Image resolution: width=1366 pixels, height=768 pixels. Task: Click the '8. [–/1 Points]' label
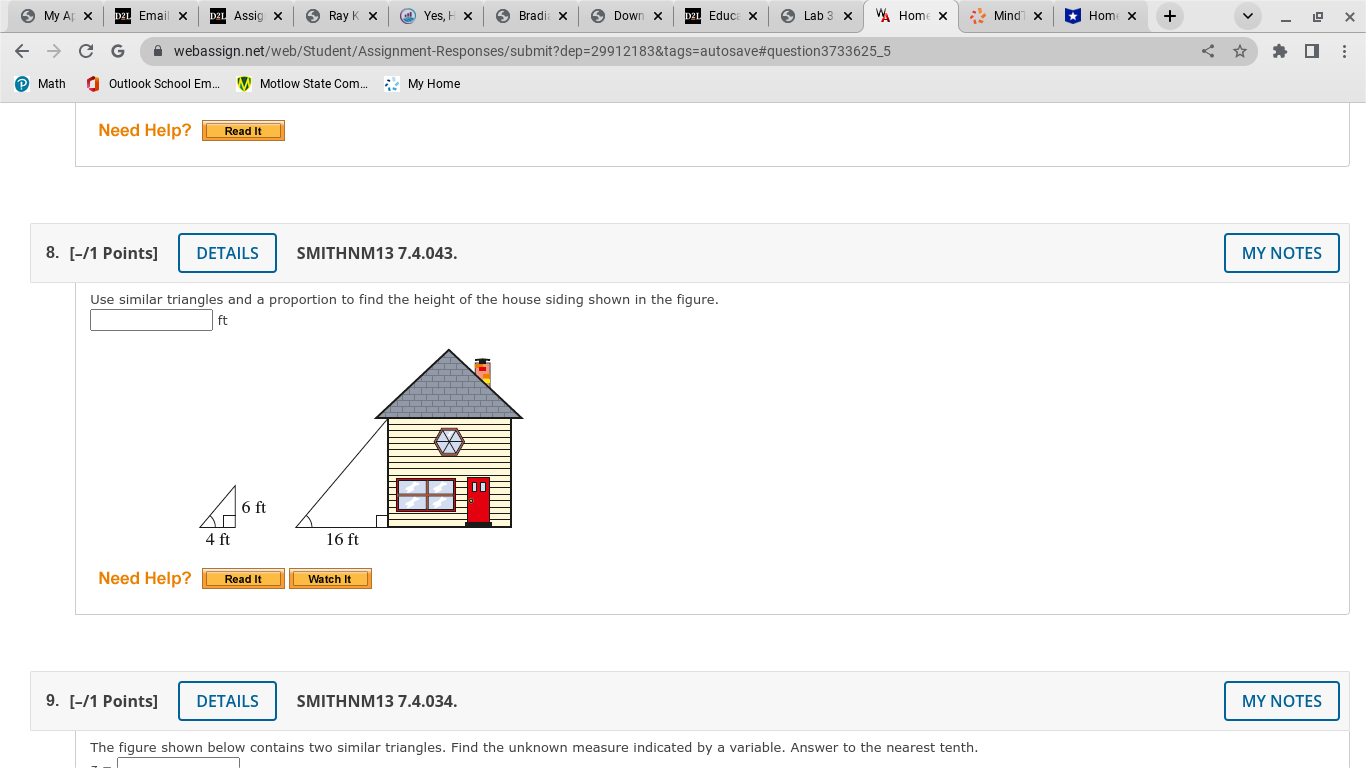tap(102, 253)
